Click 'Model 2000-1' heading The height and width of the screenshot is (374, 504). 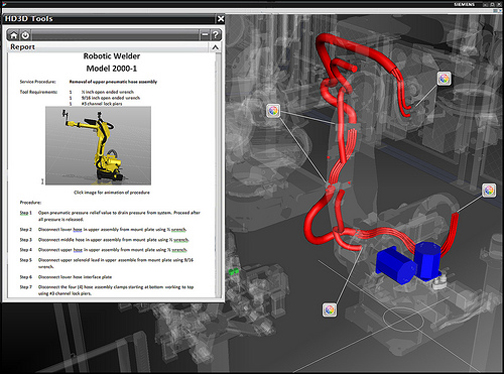(112, 69)
